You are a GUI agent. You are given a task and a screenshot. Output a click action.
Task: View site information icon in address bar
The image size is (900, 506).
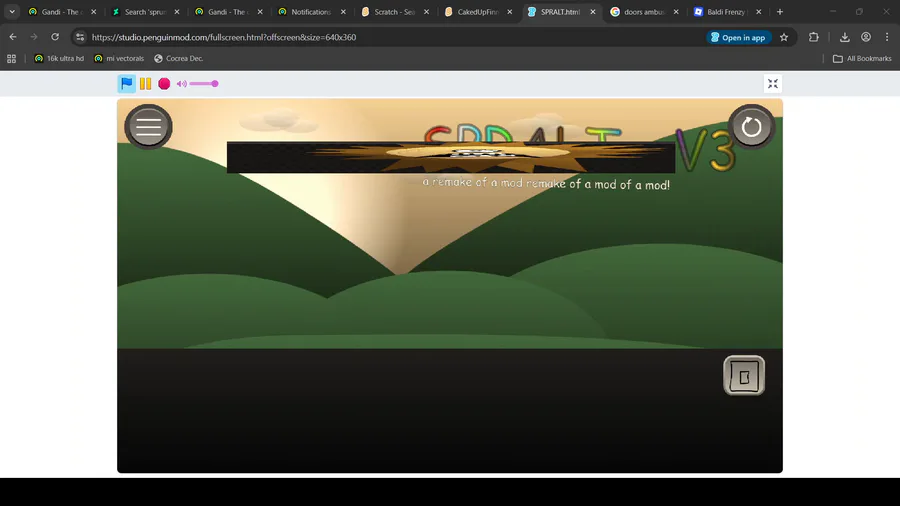click(80, 37)
